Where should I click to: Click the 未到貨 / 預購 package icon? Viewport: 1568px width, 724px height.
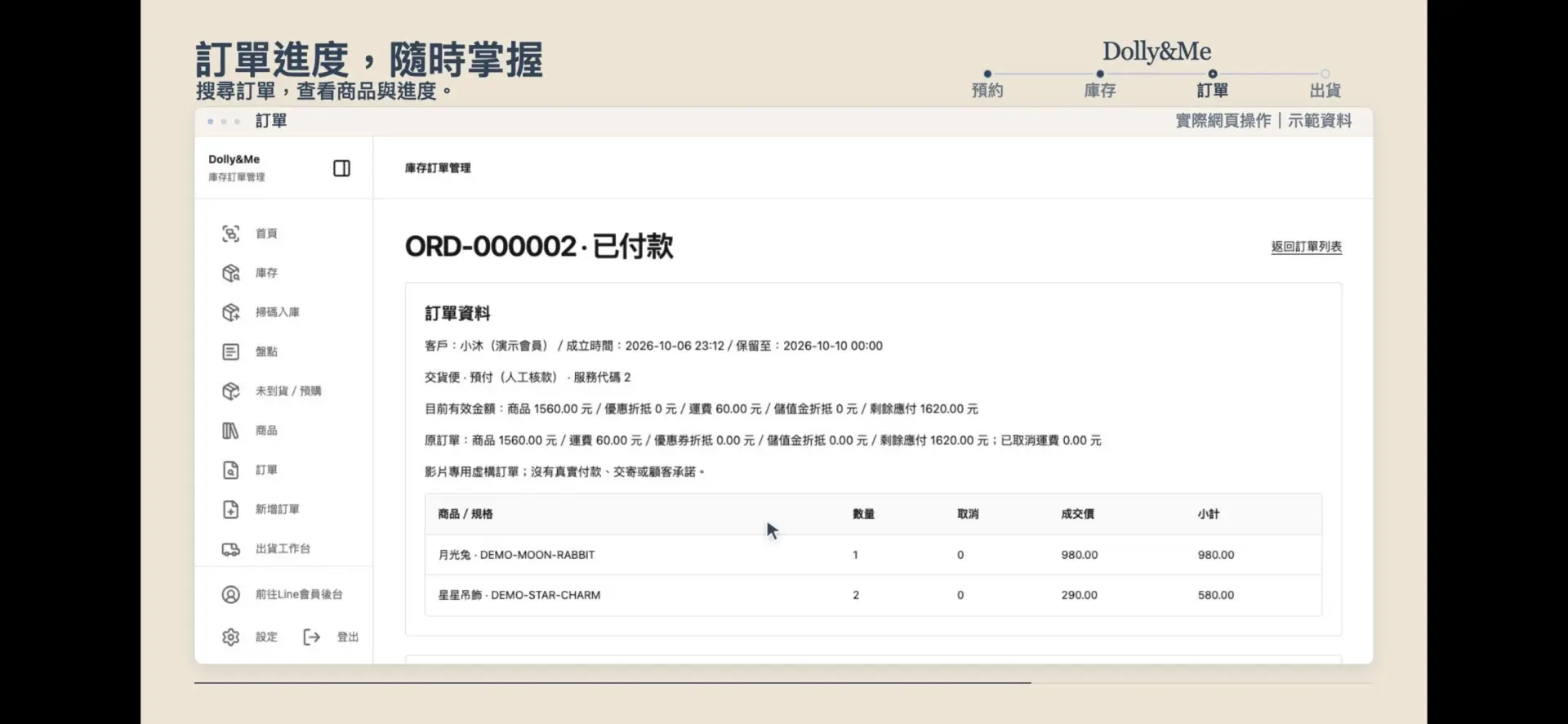tap(231, 391)
